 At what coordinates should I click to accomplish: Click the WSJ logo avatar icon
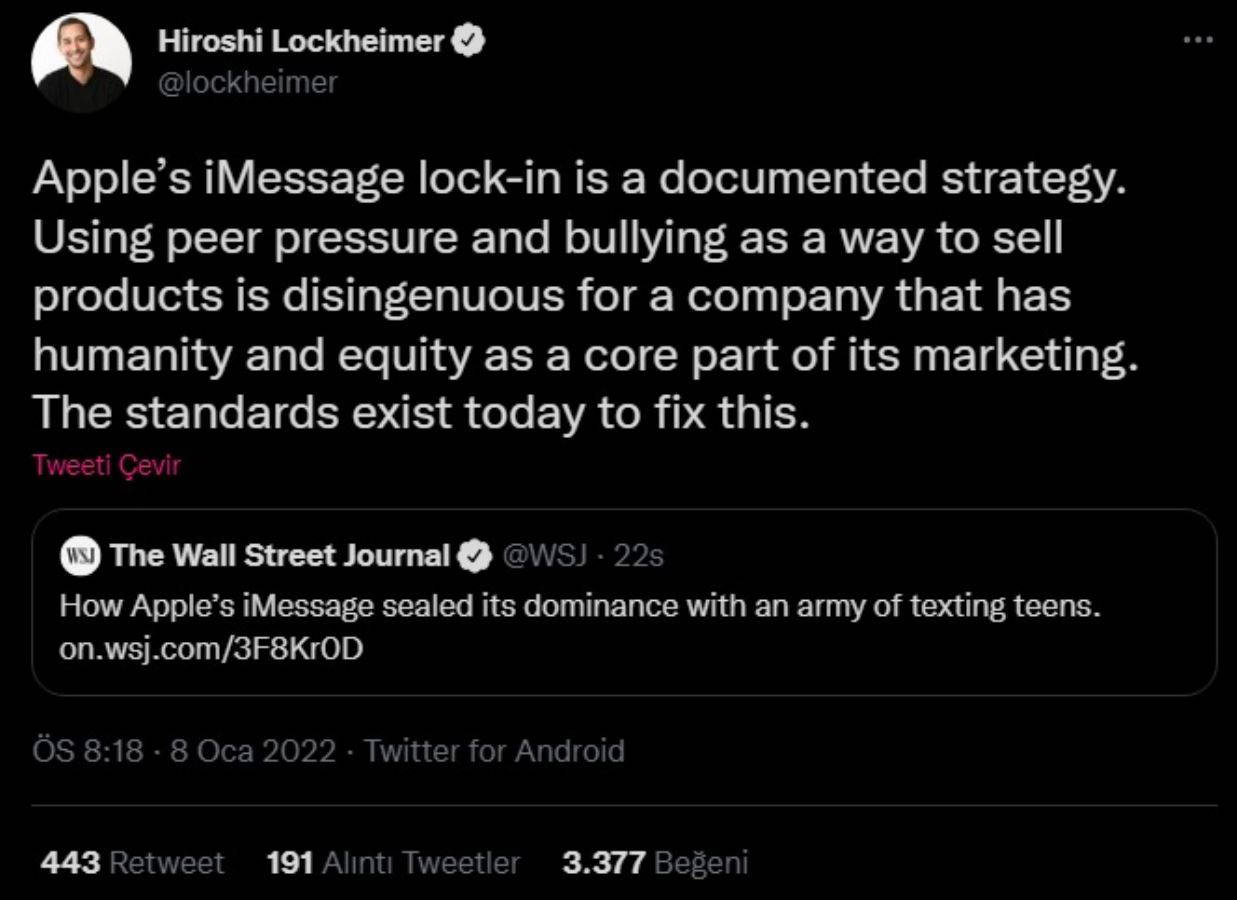(x=78, y=555)
